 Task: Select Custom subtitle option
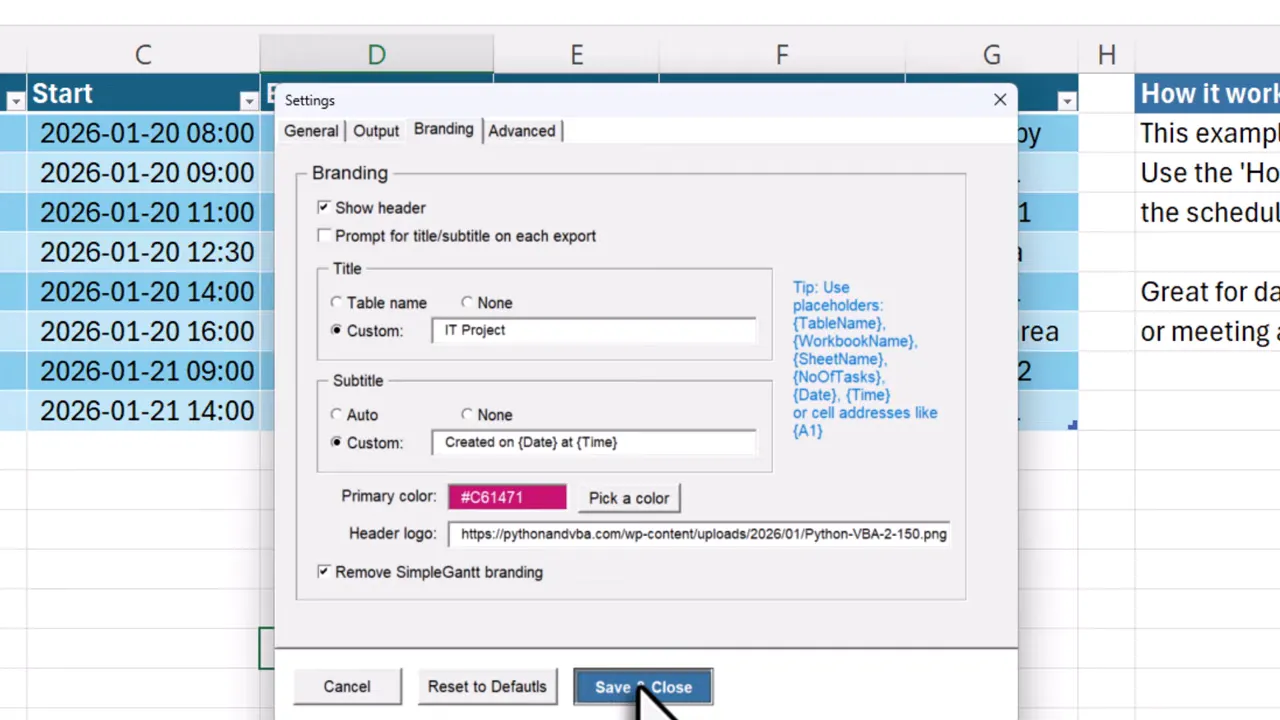click(336, 442)
